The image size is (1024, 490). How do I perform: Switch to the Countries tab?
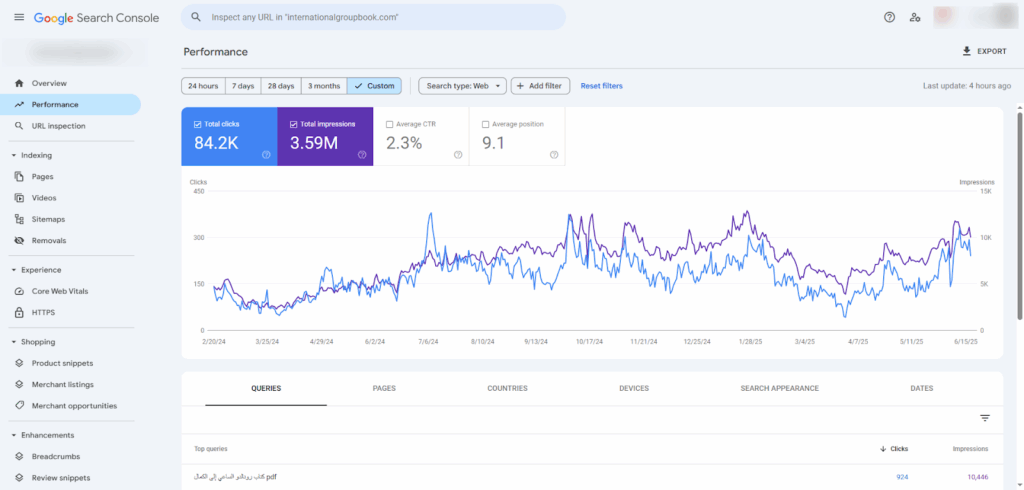[x=507, y=388]
